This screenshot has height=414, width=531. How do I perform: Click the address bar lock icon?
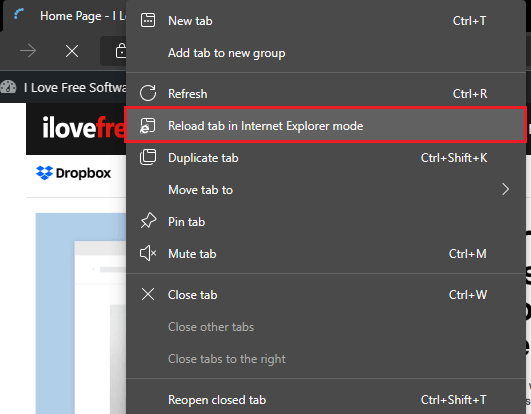tap(121, 51)
